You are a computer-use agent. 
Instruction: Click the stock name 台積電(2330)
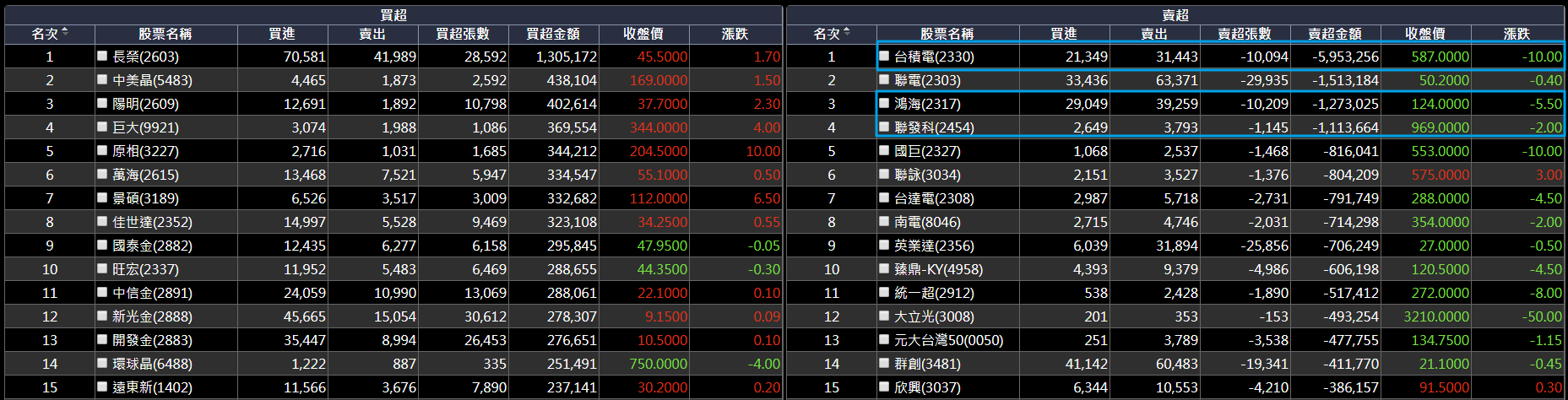tap(934, 57)
